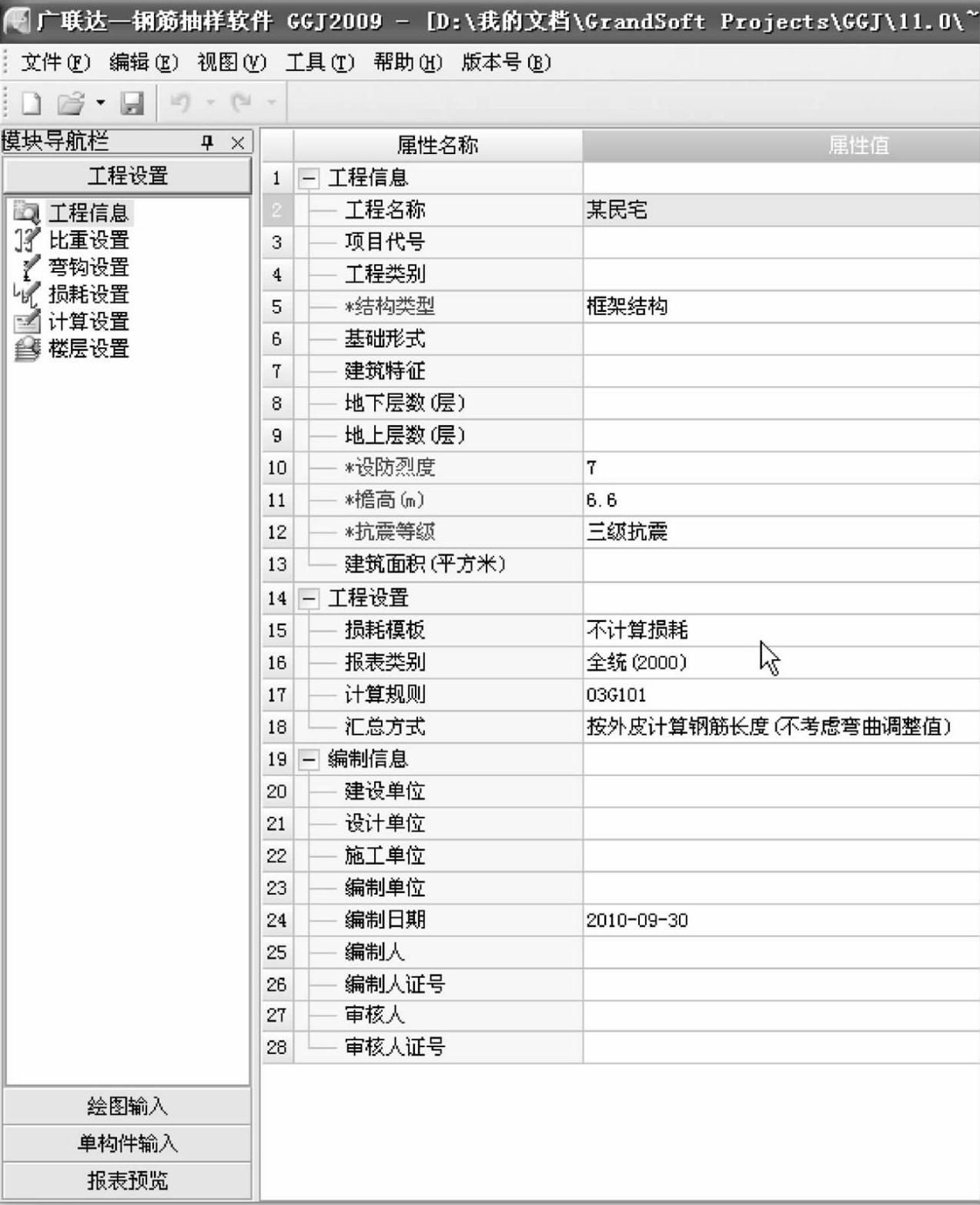This screenshot has width=980, height=1205.
Task: Open the 报表预览 module
Action: click(x=127, y=1180)
